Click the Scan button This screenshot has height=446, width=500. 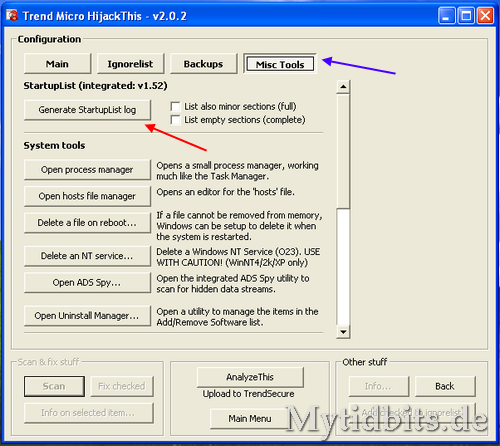point(54,386)
